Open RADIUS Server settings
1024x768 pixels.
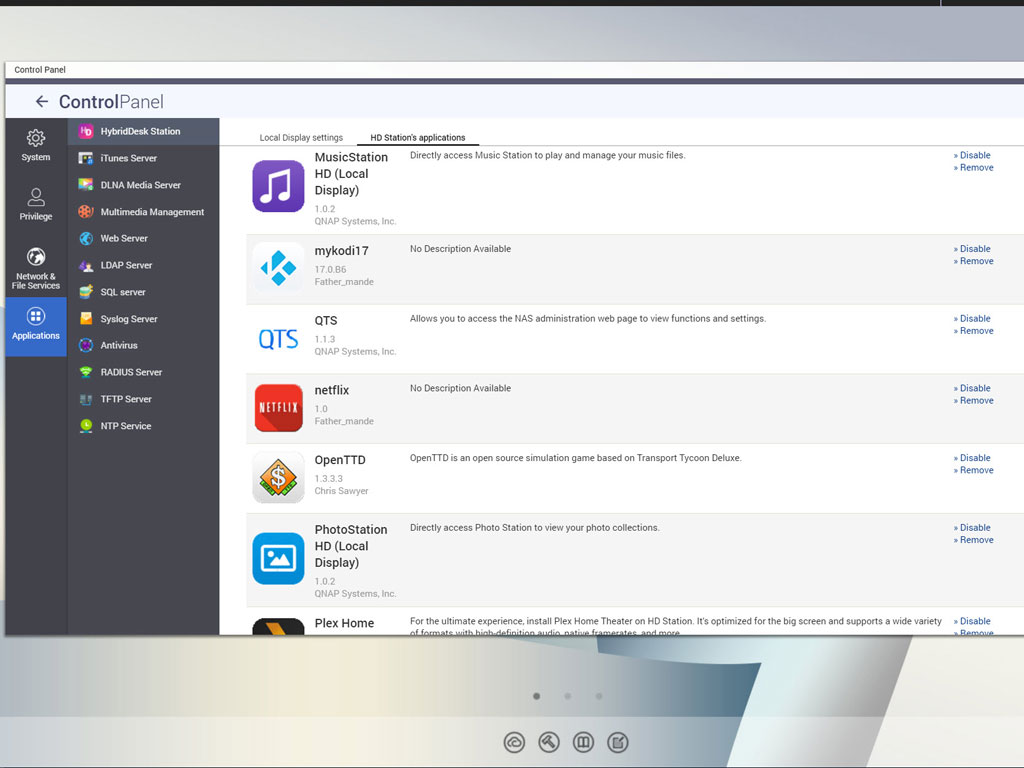pyautogui.click(x=144, y=372)
